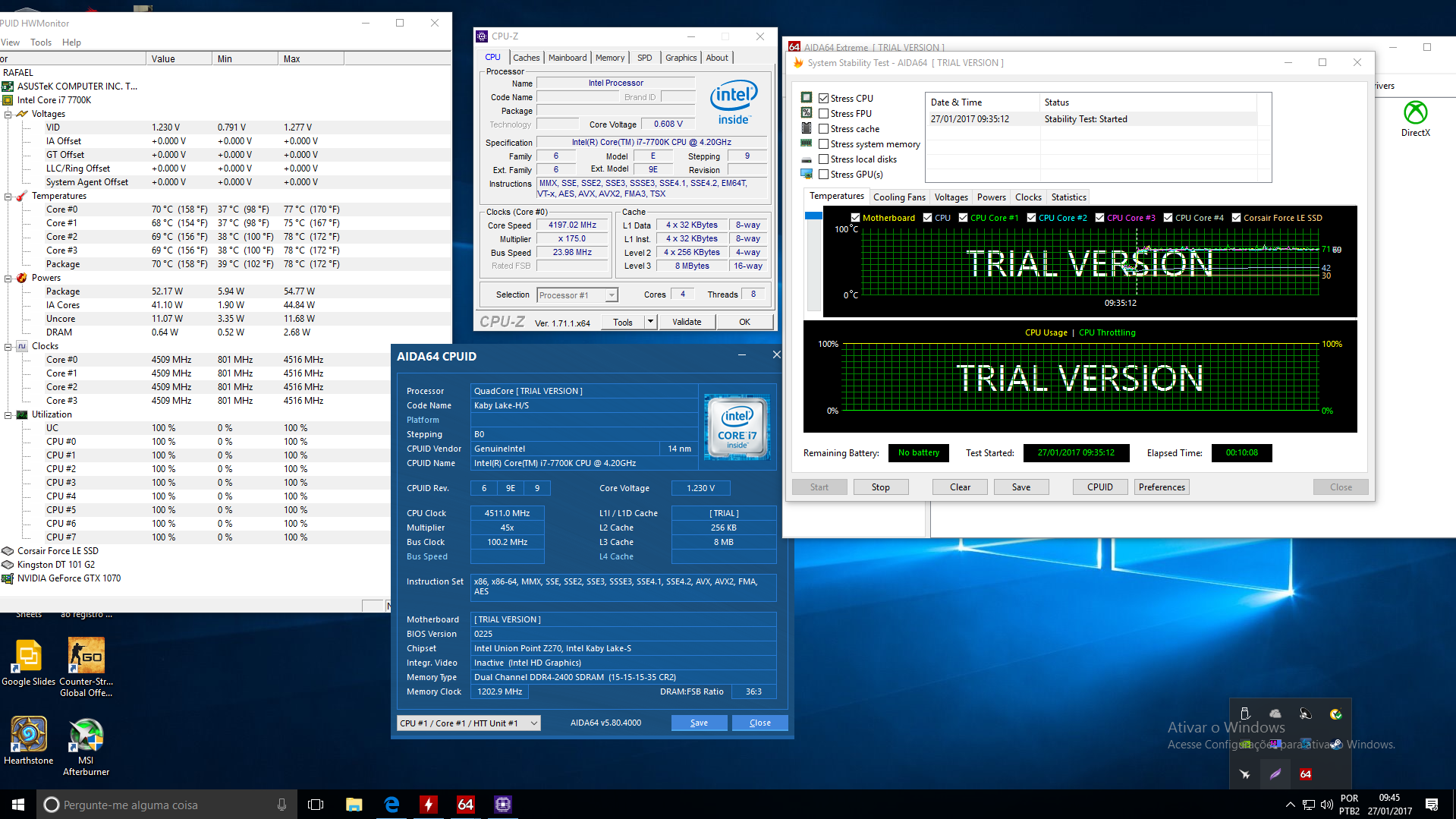The height and width of the screenshot is (819, 1456).
Task: Open Google Slides desktop shortcut
Action: (29, 663)
